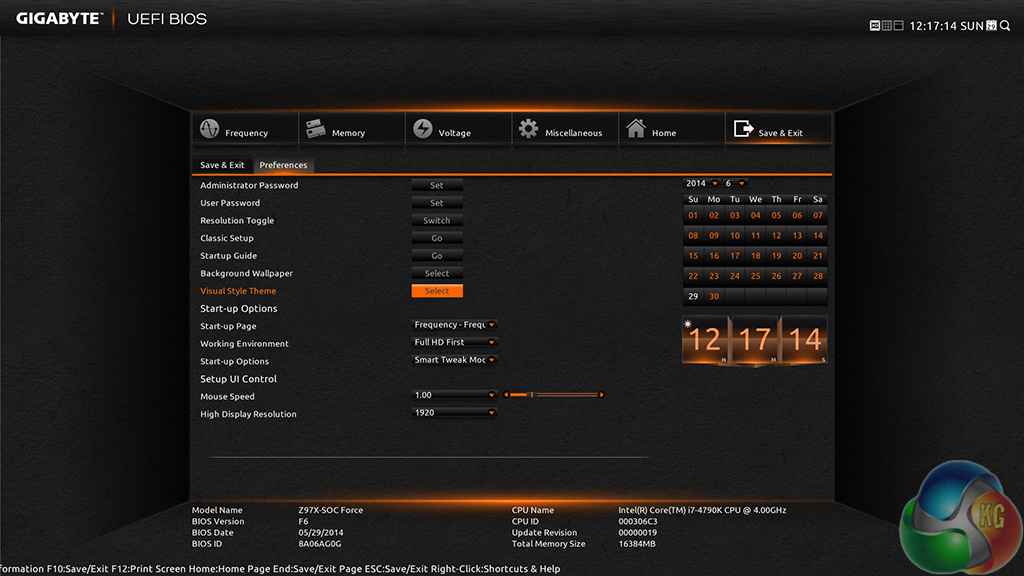Screen dimensions: 1024x576
Task: Select date 24 in the calendar
Action: (735, 276)
